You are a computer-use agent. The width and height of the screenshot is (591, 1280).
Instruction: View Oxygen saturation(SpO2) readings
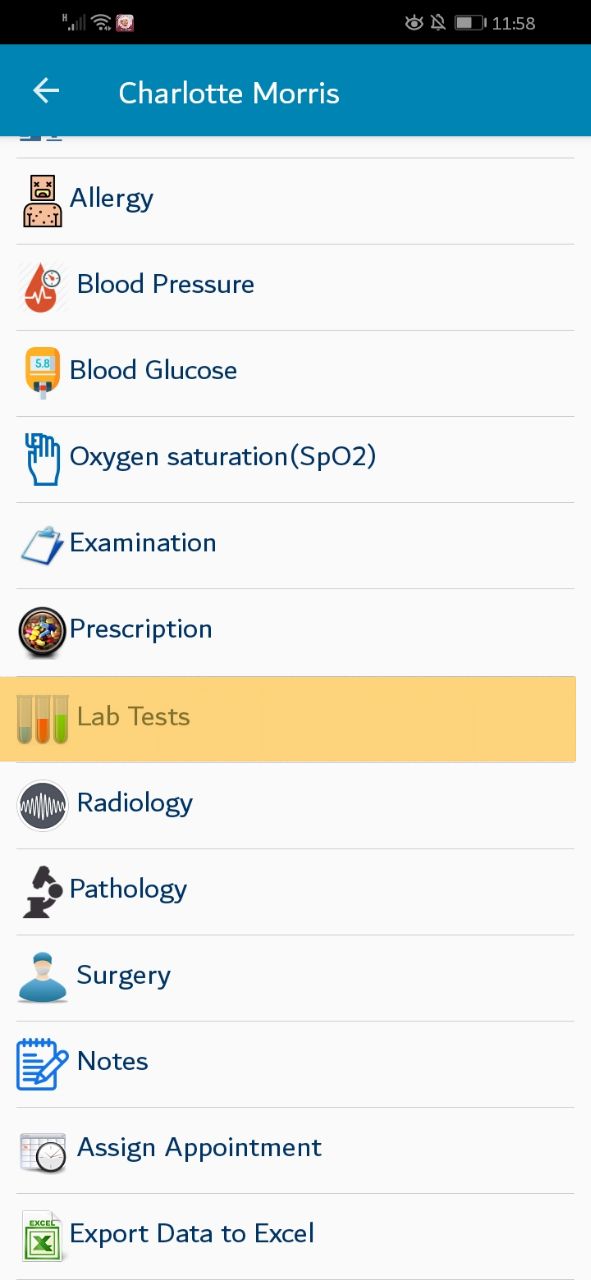coord(296,460)
